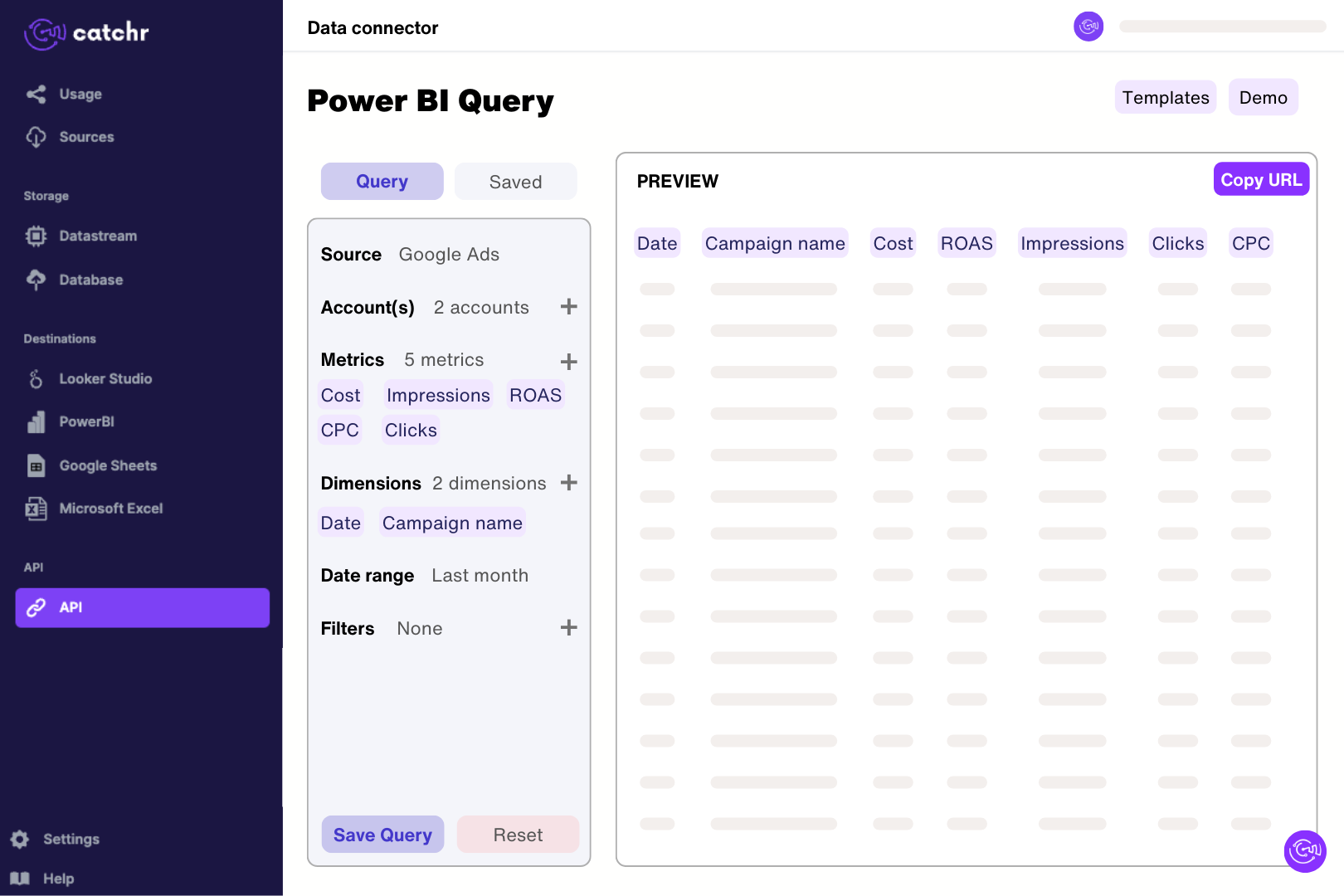This screenshot has width=1344, height=896.
Task: Add a metric with plus icon
Action: [x=569, y=362]
